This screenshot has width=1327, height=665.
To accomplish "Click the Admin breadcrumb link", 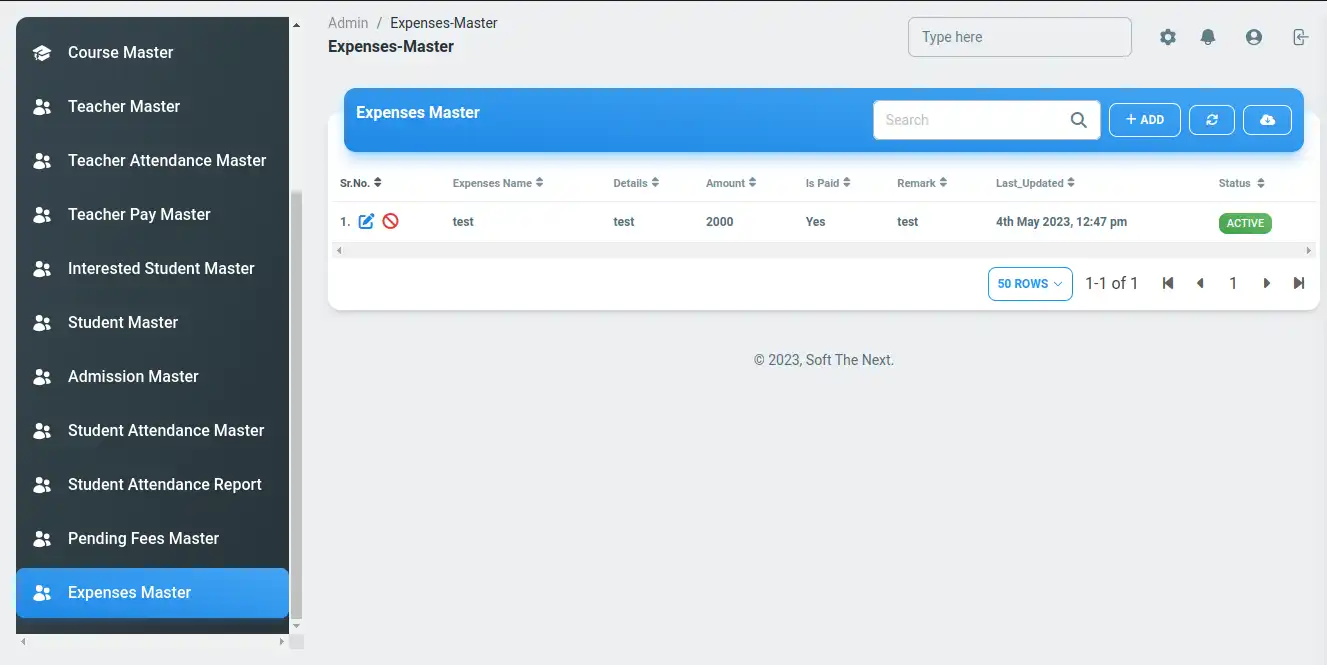I will (x=348, y=23).
